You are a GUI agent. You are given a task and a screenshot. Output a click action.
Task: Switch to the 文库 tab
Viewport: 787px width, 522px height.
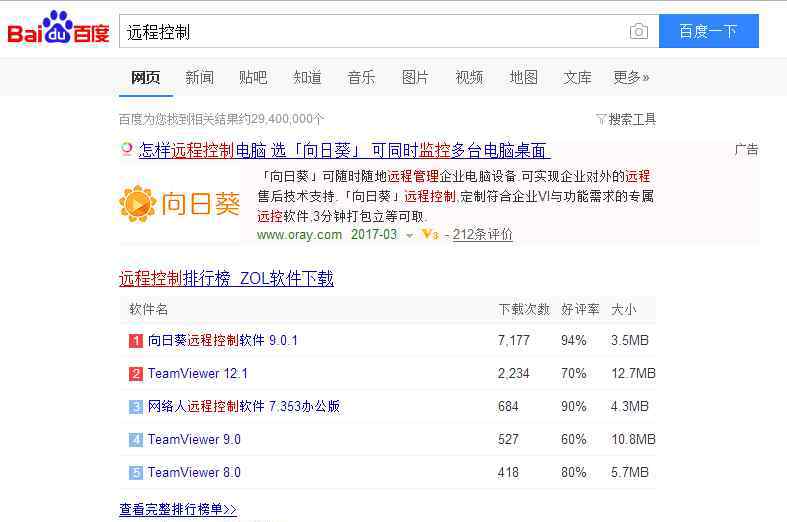click(x=577, y=77)
